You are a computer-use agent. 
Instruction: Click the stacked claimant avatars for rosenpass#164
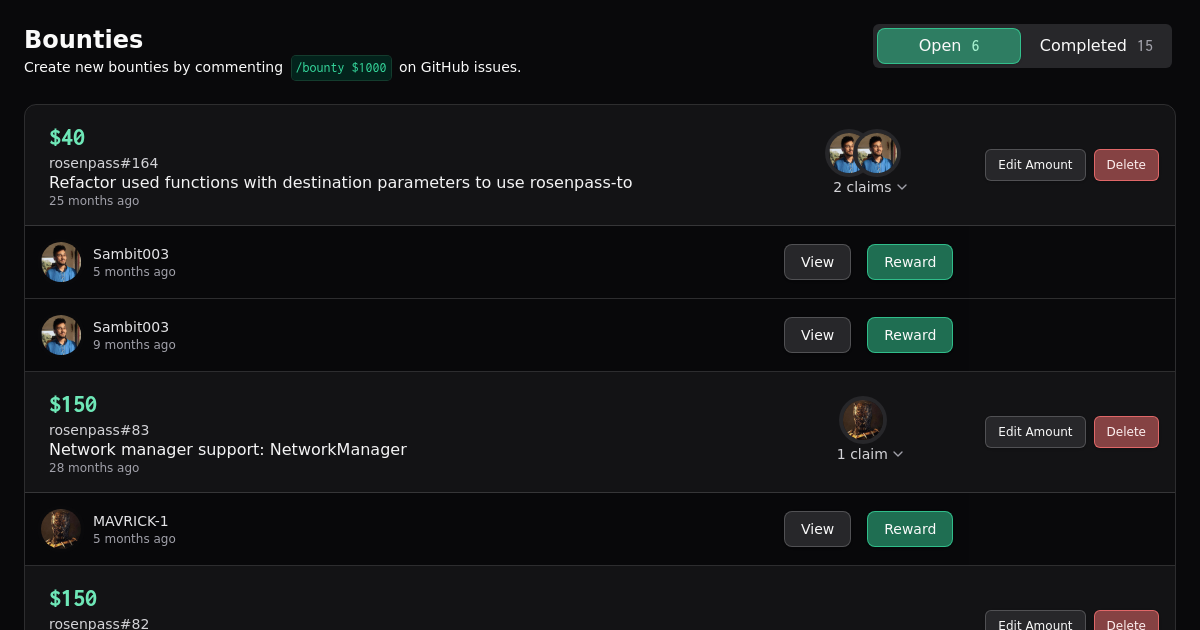point(863,153)
